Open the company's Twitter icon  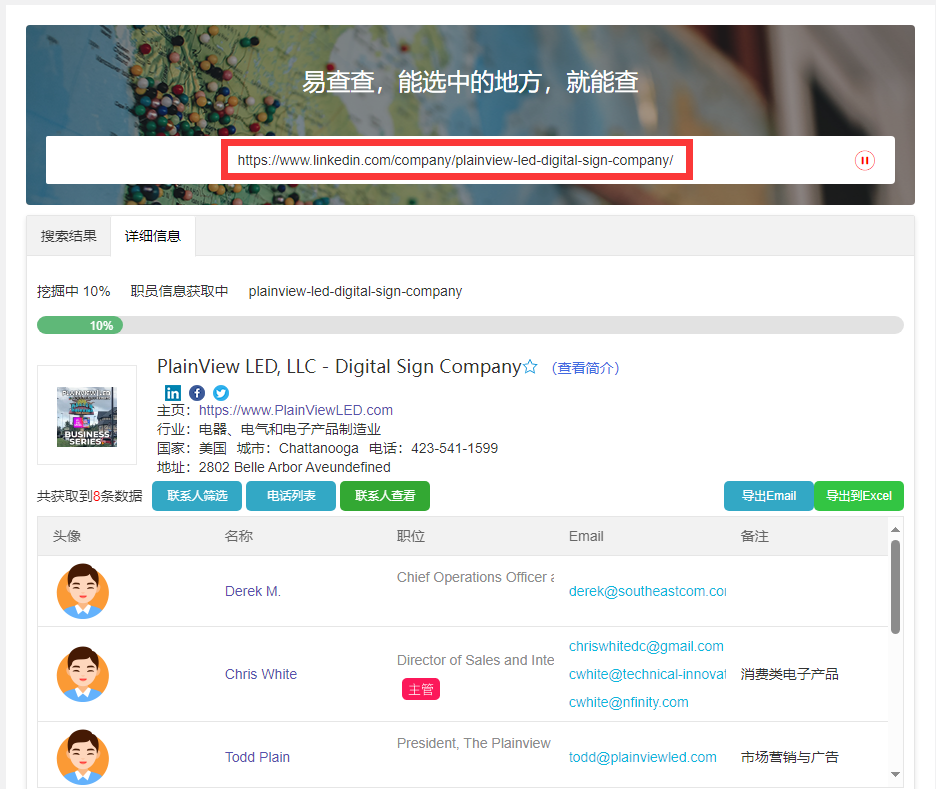click(x=221, y=393)
